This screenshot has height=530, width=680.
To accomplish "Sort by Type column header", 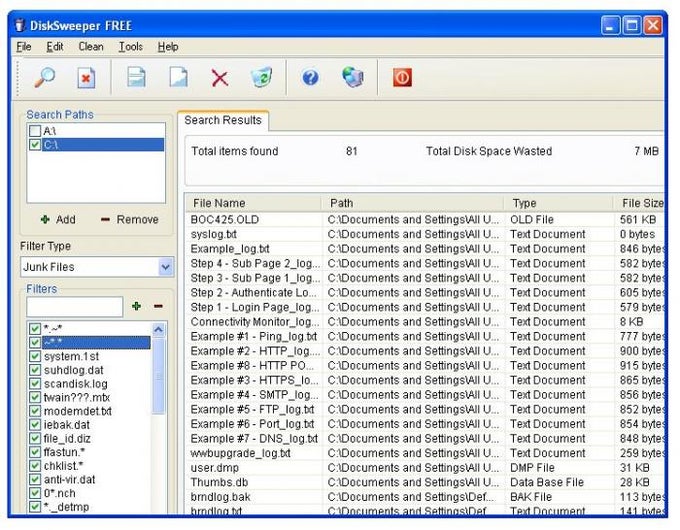I will point(559,203).
